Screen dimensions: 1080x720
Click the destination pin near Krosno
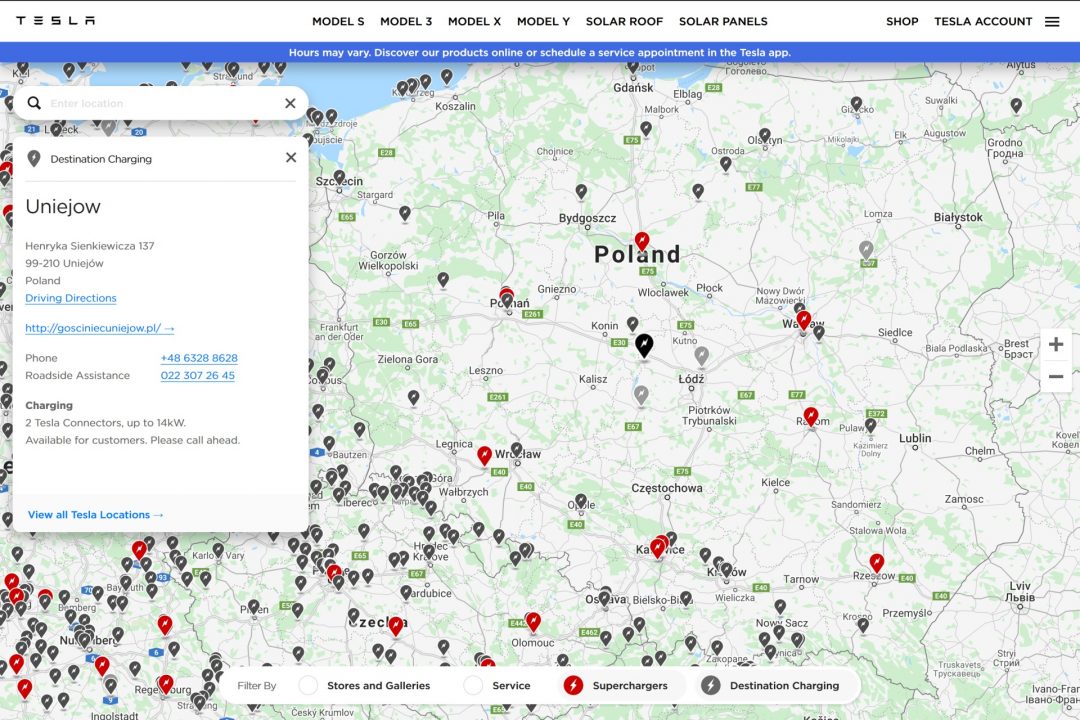[863, 625]
